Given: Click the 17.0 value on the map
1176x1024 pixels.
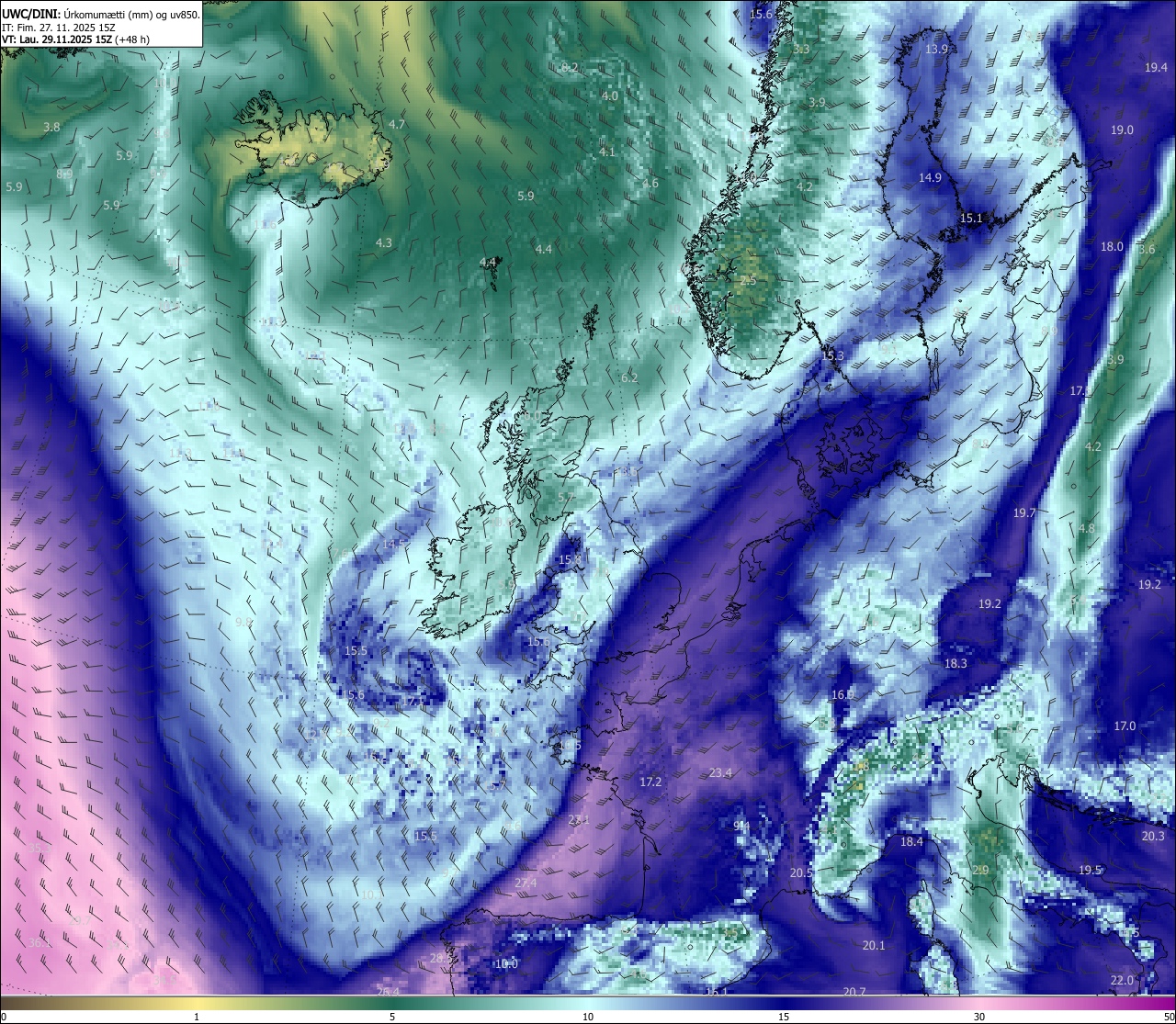Looking at the screenshot, I should [1125, 726].
